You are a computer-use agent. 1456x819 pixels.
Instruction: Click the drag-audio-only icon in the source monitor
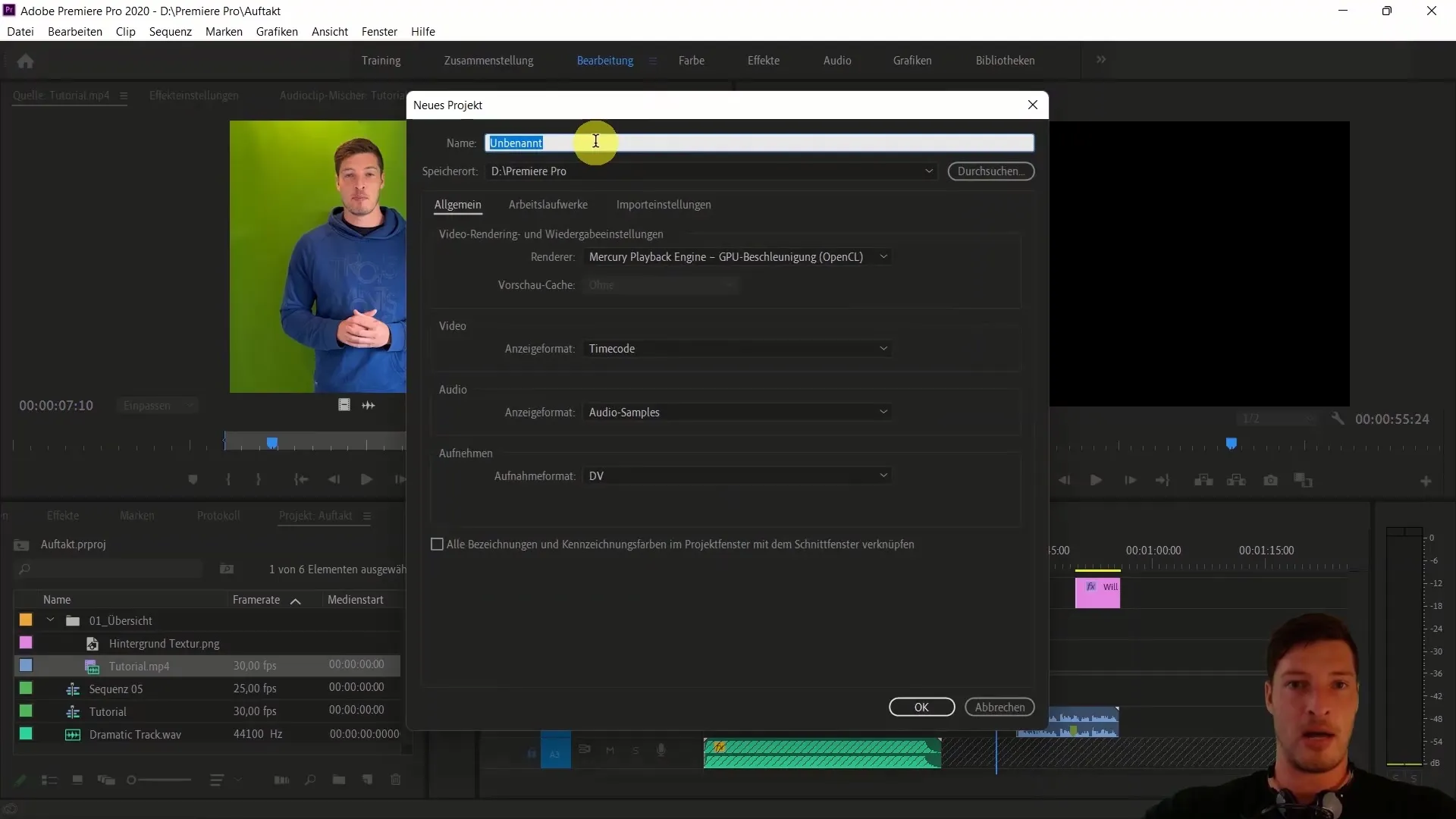point(369,405)
